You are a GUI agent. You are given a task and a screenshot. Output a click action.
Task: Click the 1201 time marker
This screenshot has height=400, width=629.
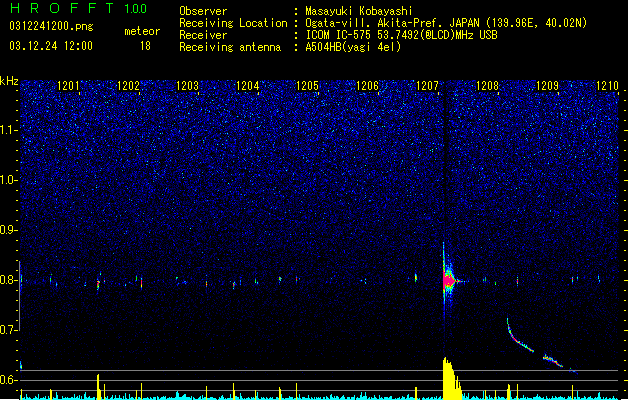pyautogui.click(x=68, y=86)
